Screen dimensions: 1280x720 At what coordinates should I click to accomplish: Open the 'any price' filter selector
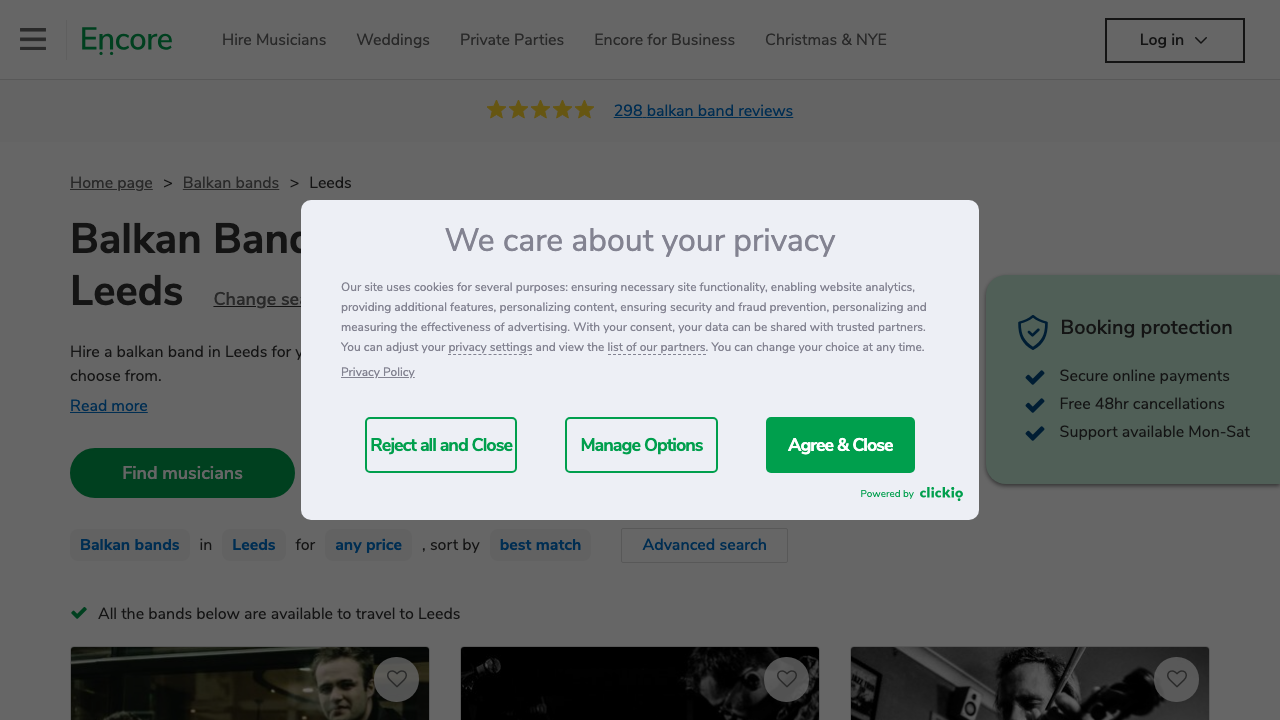[x=368, y=545]
